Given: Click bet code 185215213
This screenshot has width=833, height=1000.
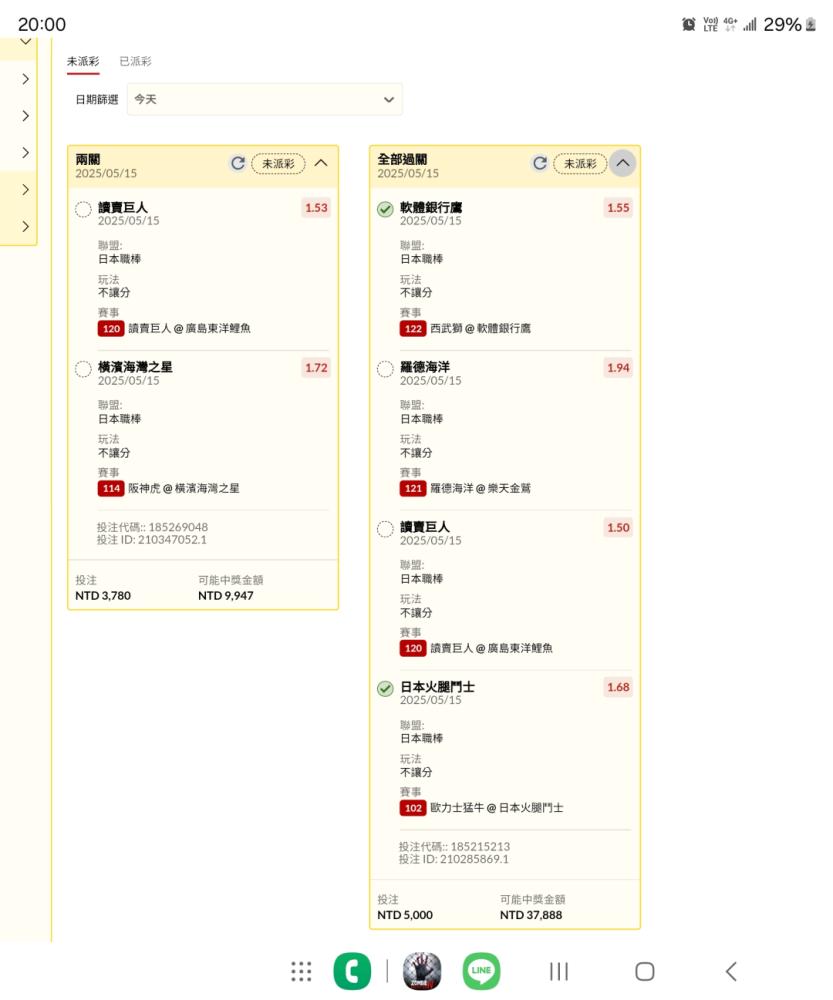Looking at the screenshot, I should 480,847.
